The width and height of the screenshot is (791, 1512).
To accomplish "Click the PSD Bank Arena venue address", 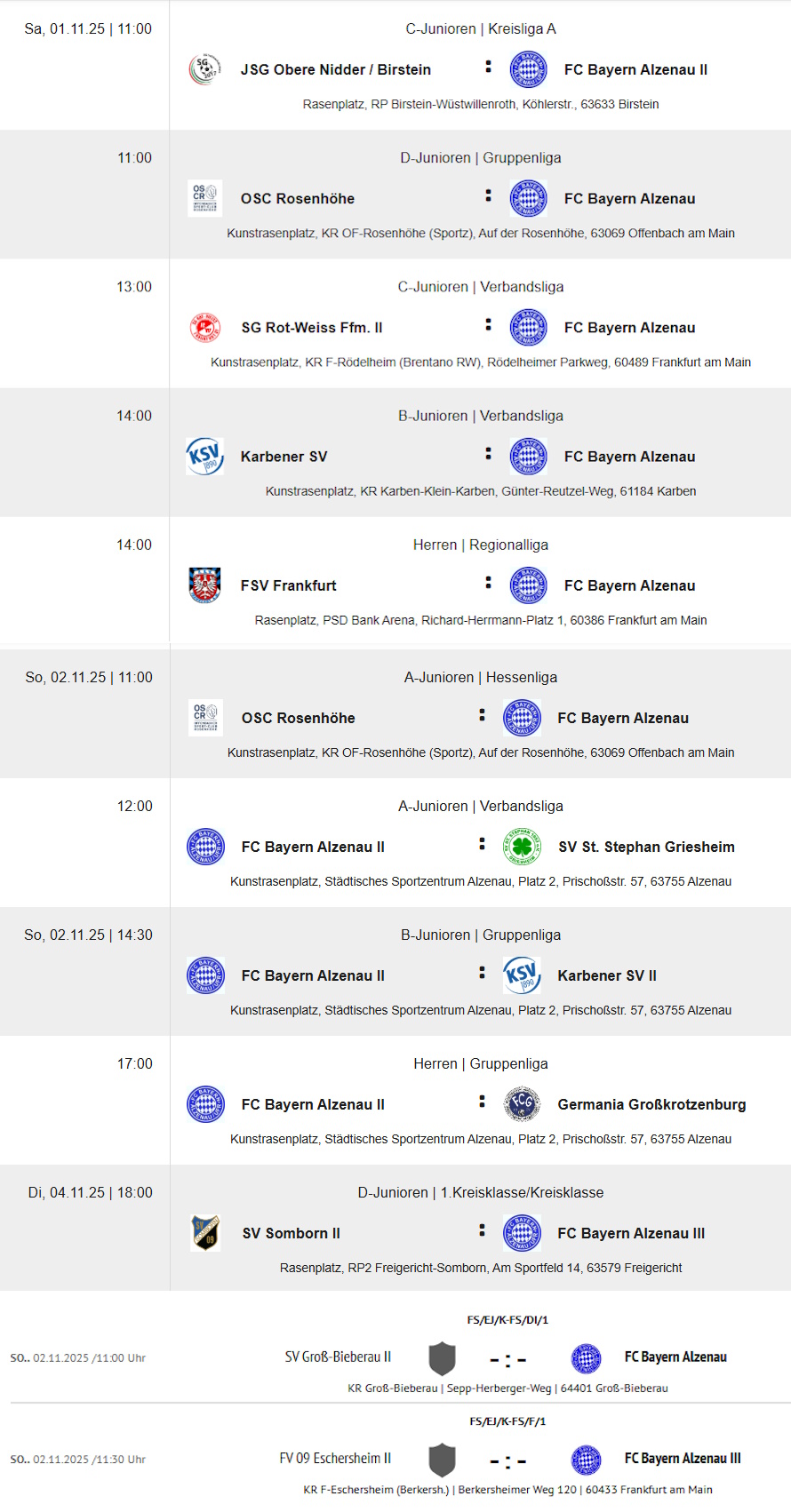I will [481, 620].
